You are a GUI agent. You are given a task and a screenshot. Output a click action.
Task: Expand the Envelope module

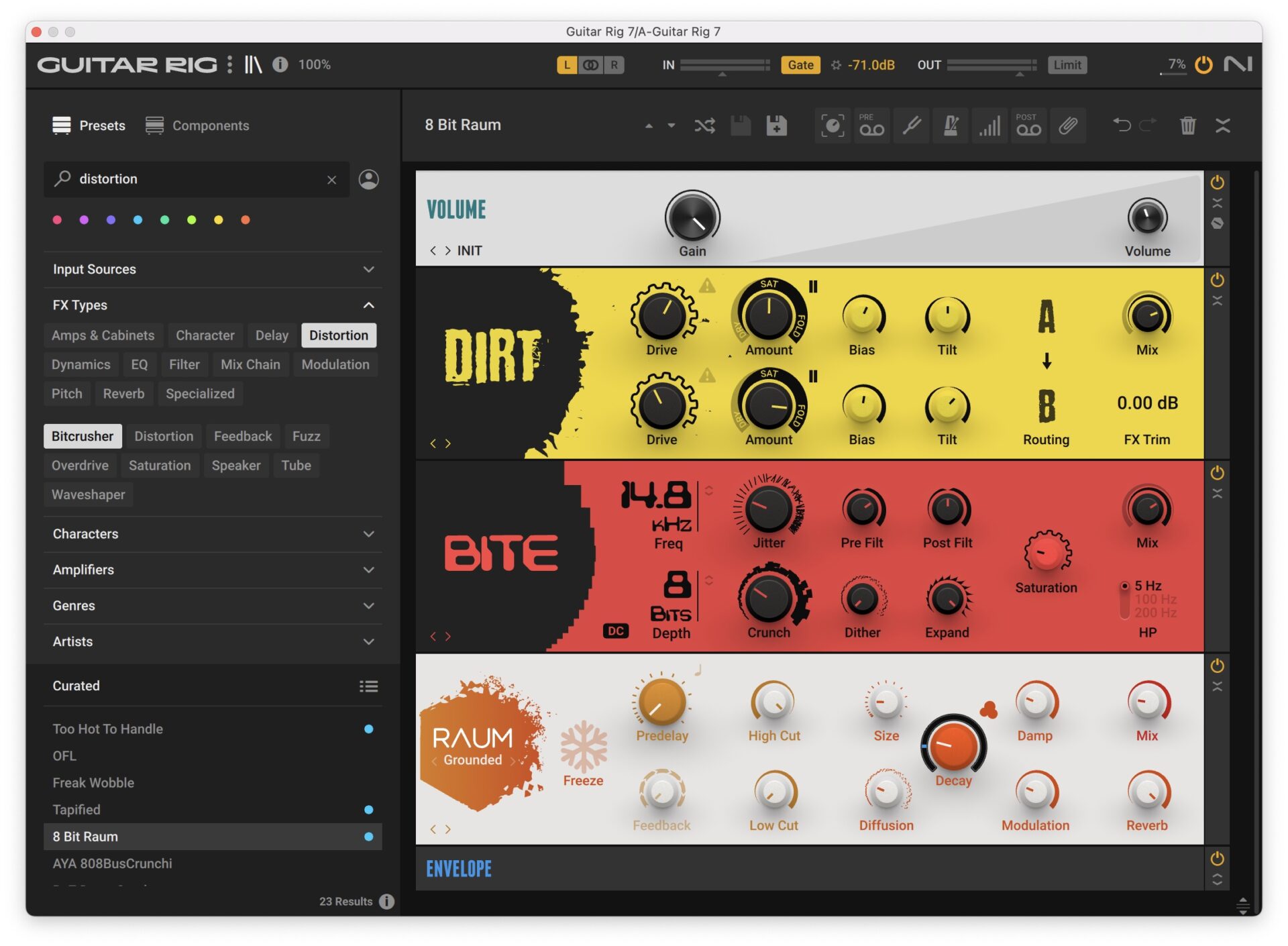tap(1217, 880)
